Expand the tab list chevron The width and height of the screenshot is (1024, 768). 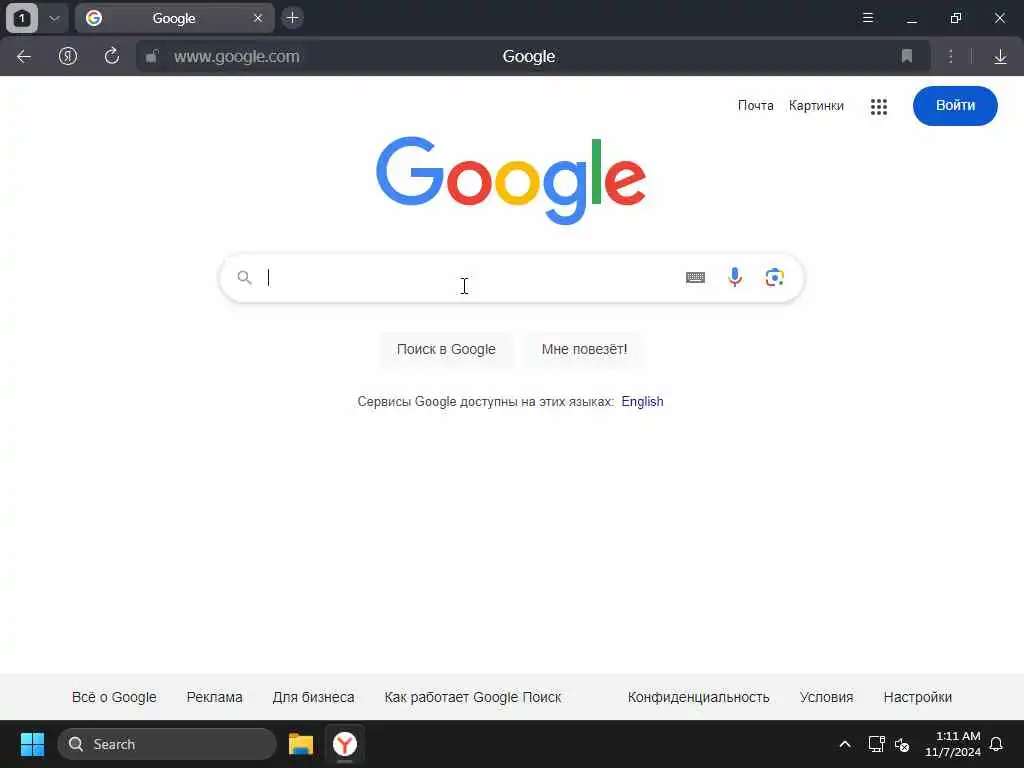pyautogui.click(x=55, y=18)
